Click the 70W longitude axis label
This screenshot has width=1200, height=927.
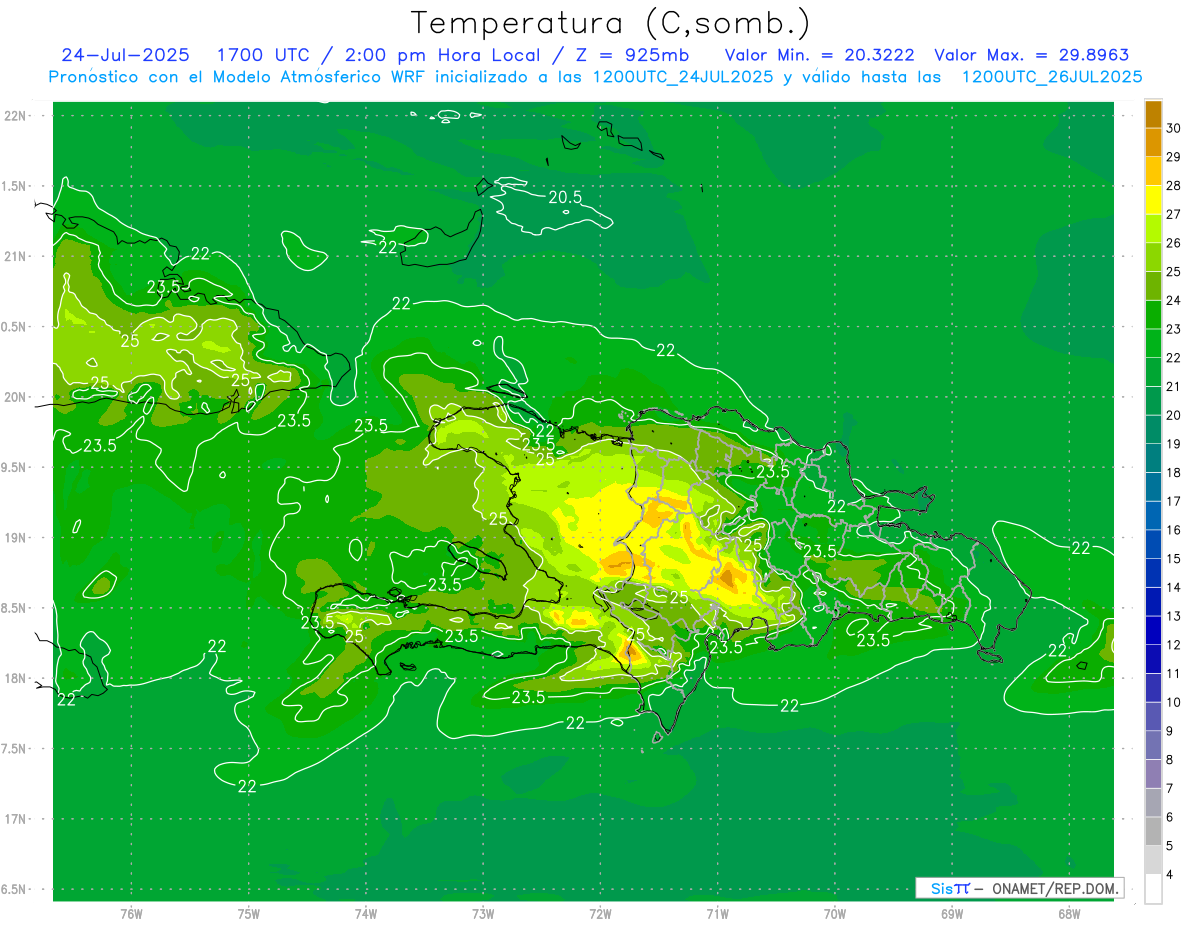(834, 913)
